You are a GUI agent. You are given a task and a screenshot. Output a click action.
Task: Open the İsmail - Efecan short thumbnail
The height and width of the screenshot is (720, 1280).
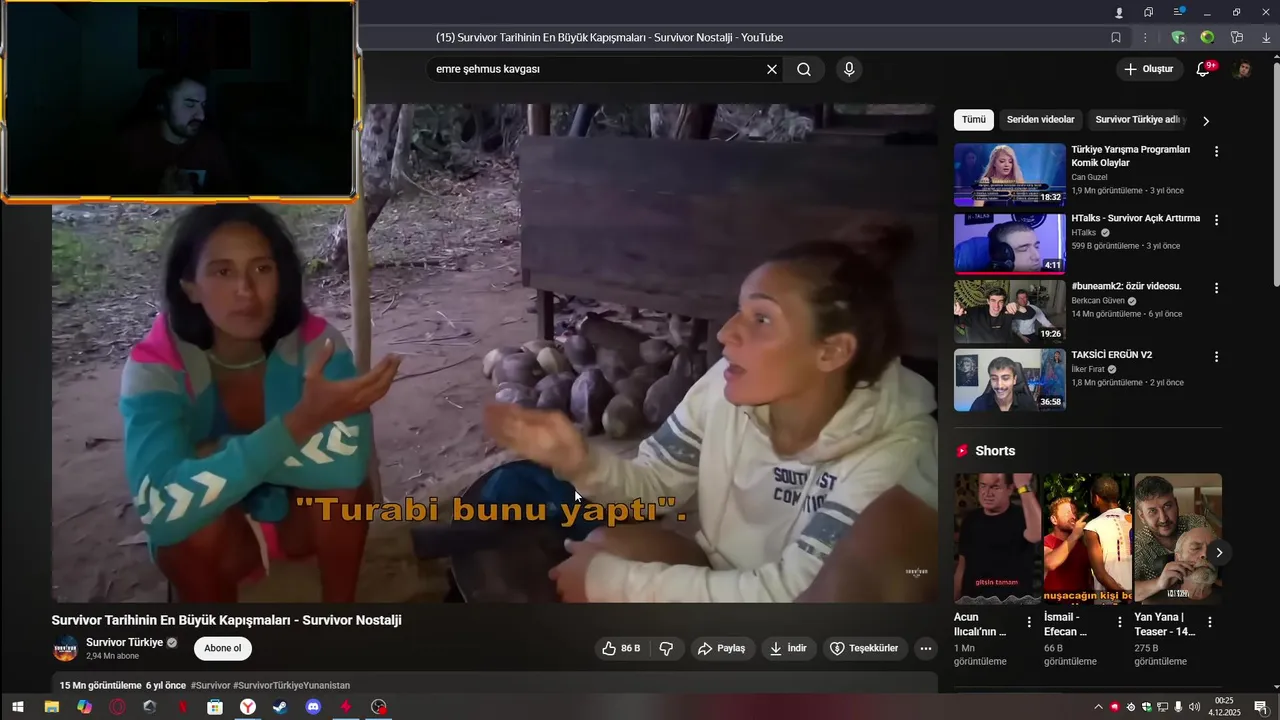1087,538
